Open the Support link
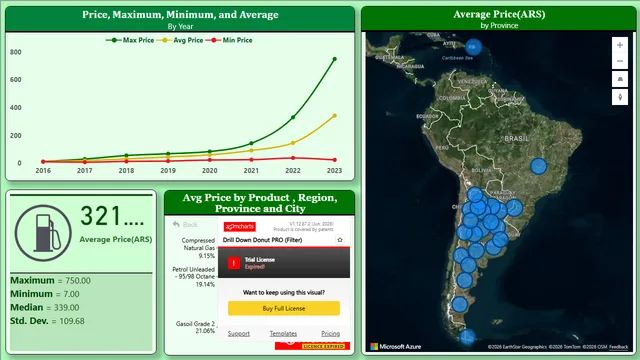 (239, 333)
